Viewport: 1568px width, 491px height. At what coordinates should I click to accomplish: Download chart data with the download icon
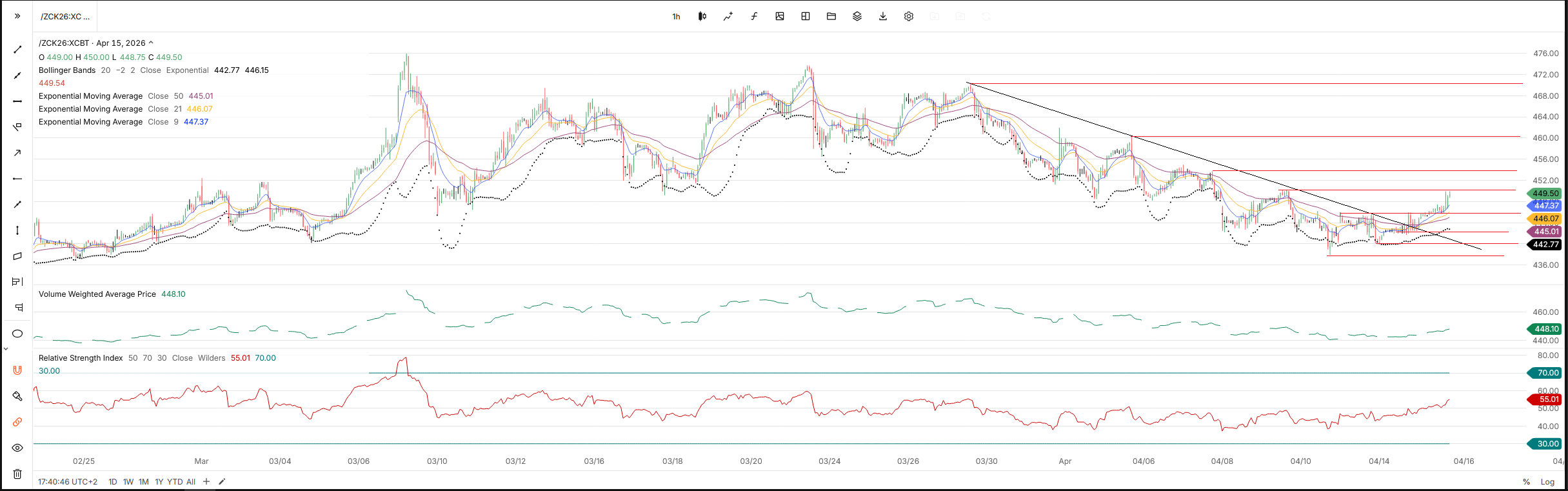tap(883, 17)
